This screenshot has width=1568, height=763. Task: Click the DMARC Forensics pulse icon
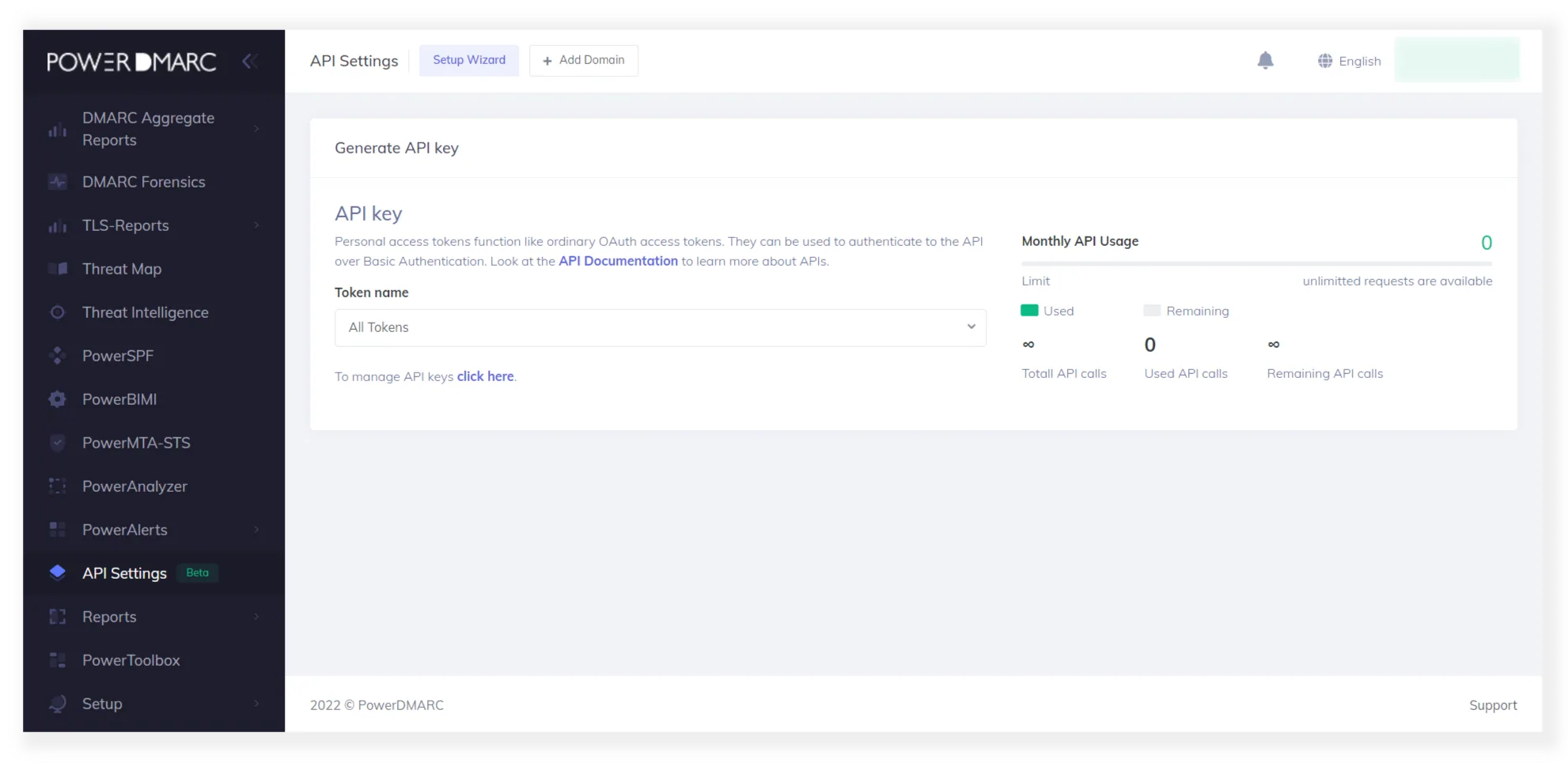click(x=57, y=182)
